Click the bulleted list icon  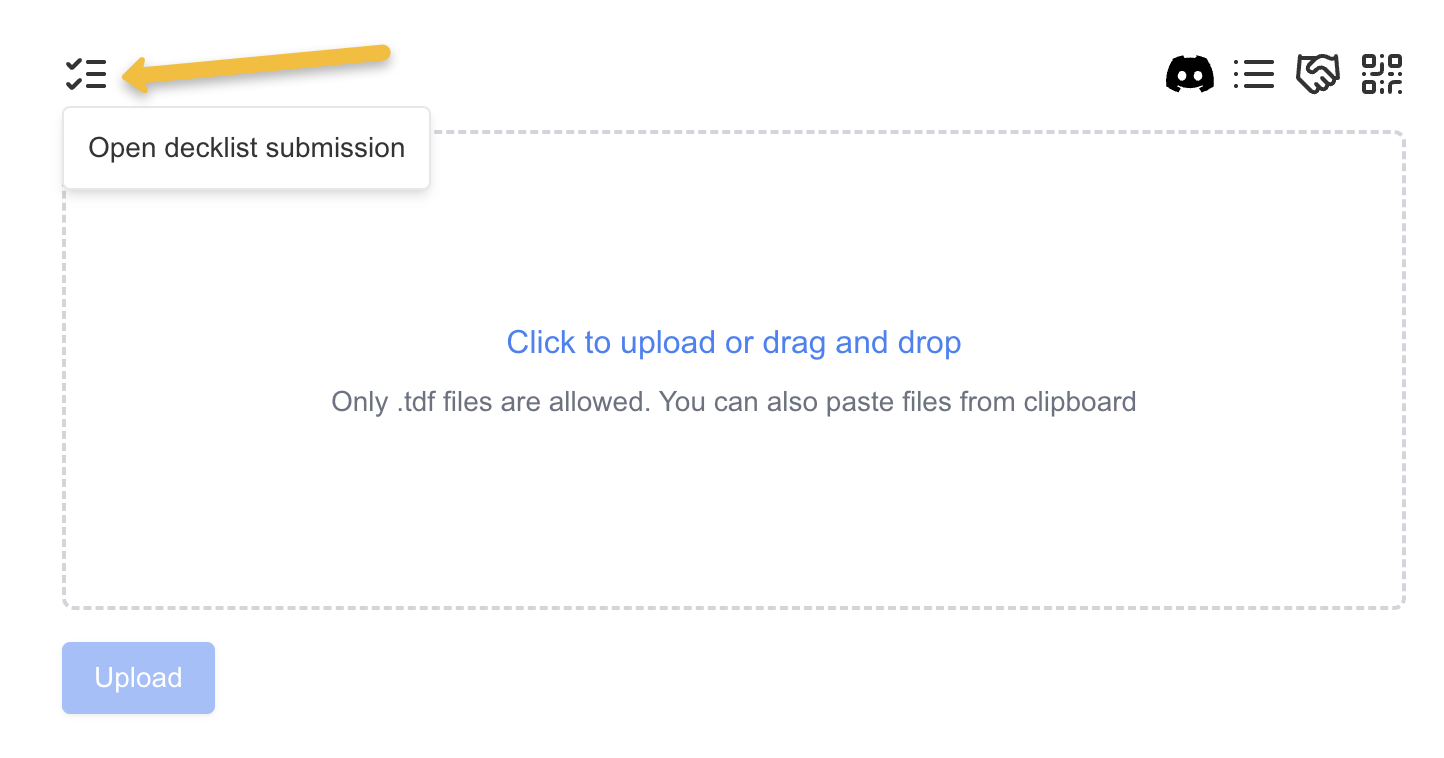click(1253, 74)
